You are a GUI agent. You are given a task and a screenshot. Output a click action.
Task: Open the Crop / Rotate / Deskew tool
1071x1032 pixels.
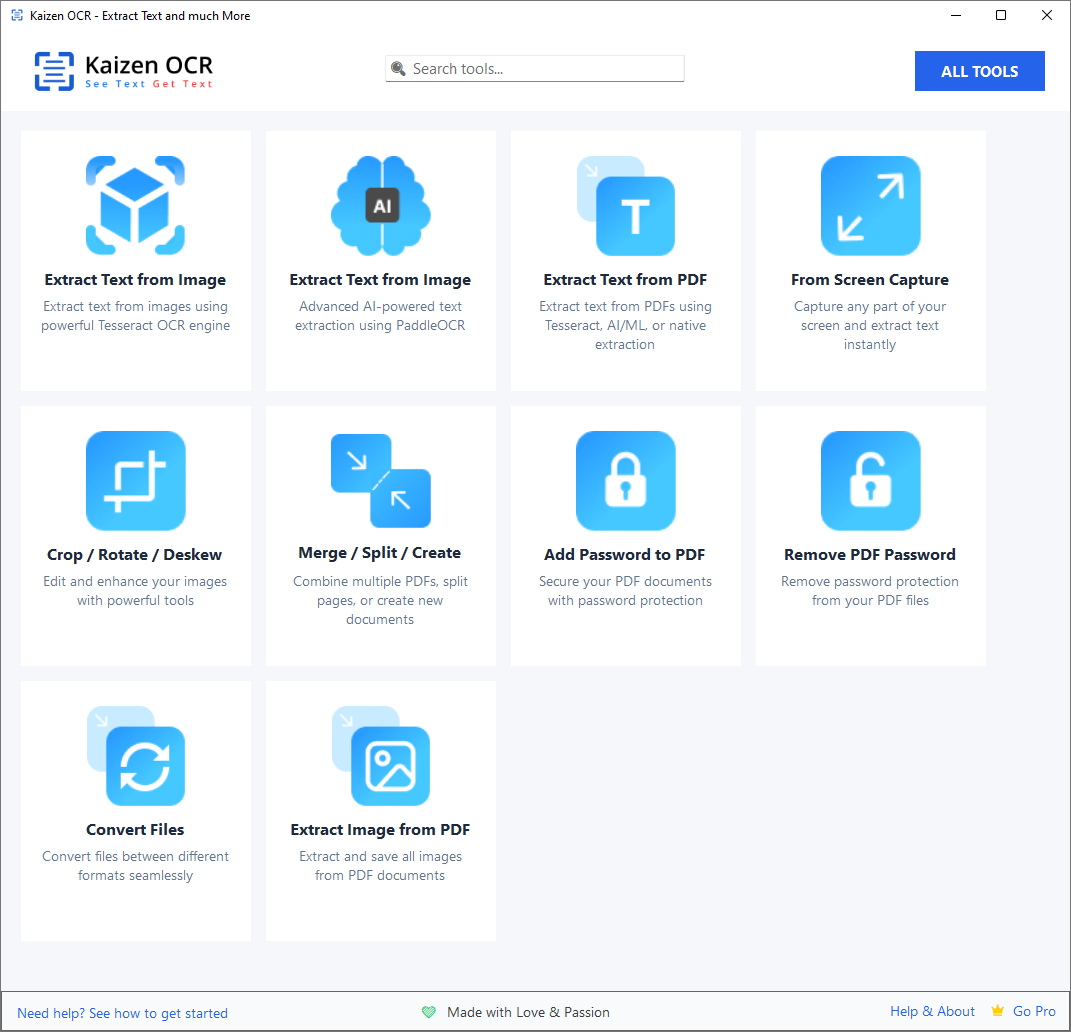[x=135, y=535]
